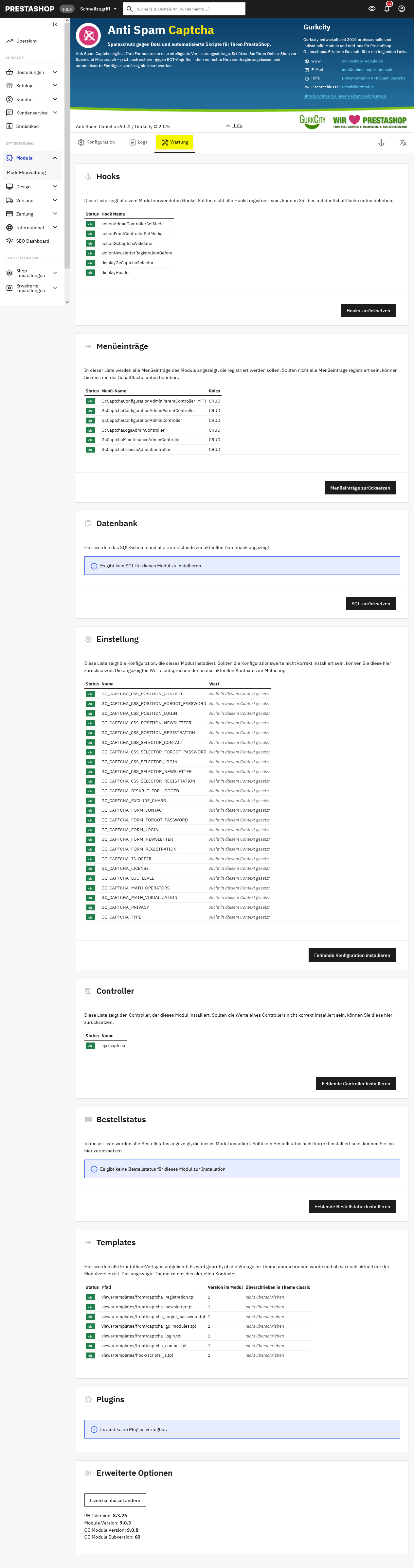Click Lizenzschlüssel ändern button

(115, 1500)
